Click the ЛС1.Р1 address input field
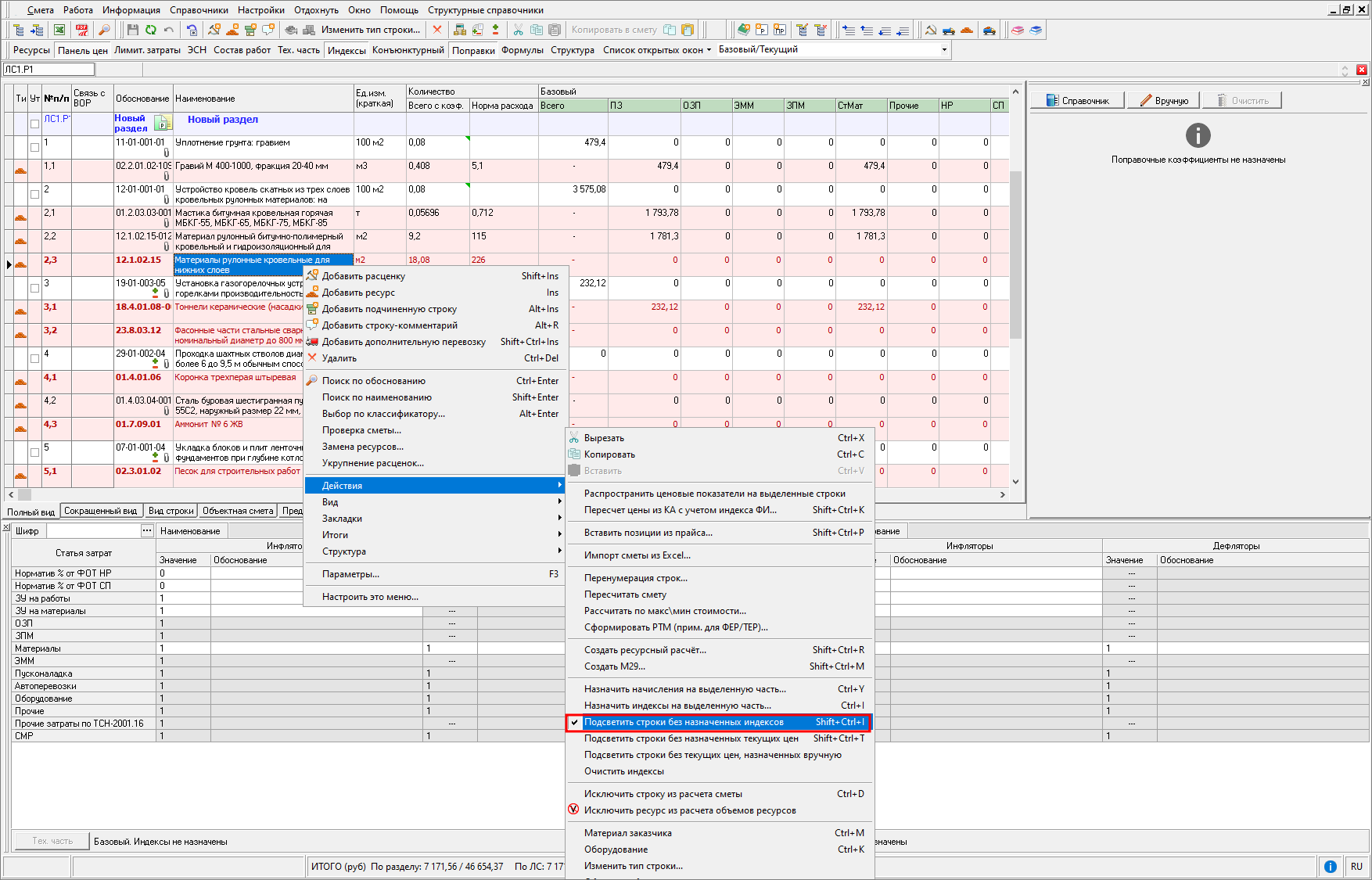 (x=48, y=70)
